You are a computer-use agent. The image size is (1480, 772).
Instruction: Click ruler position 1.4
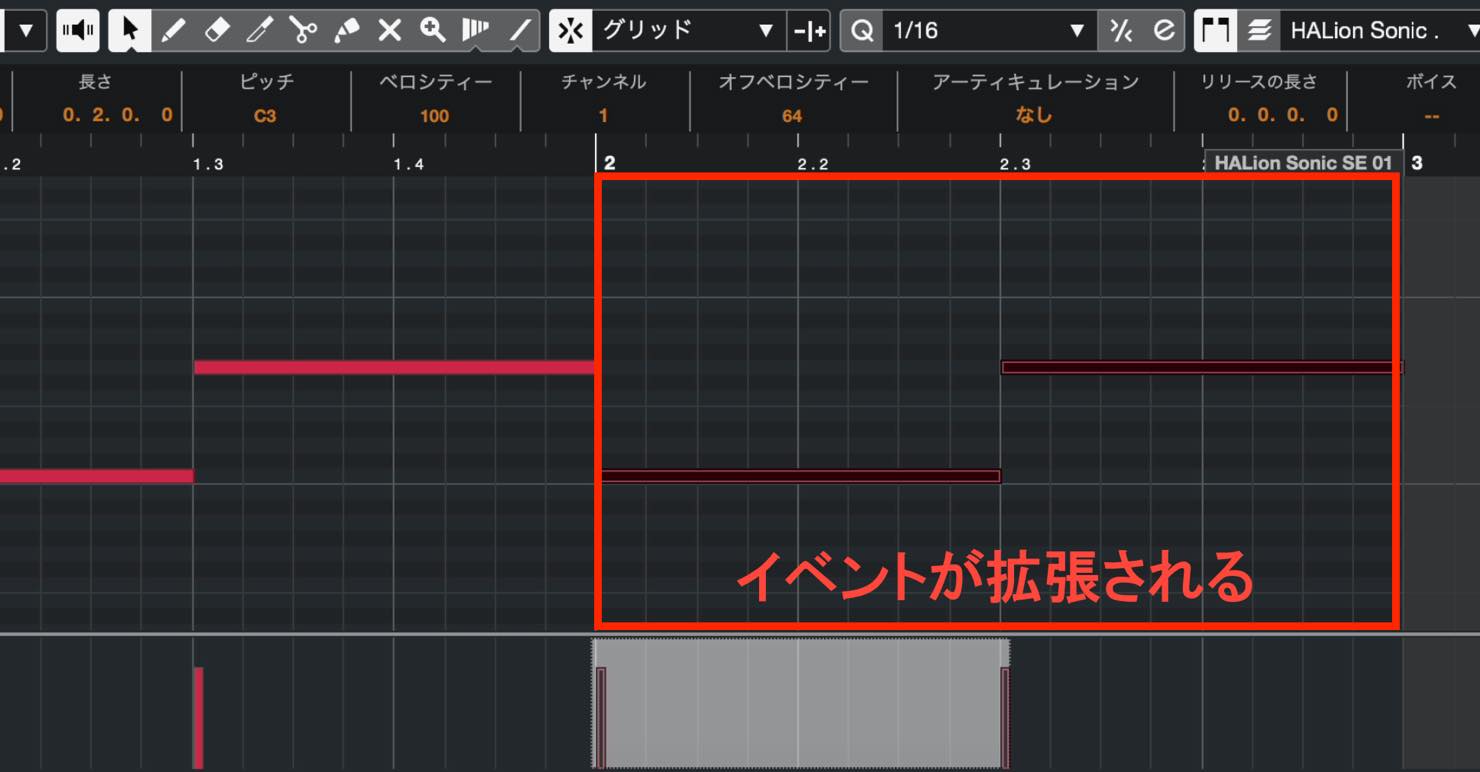[408, 164]
